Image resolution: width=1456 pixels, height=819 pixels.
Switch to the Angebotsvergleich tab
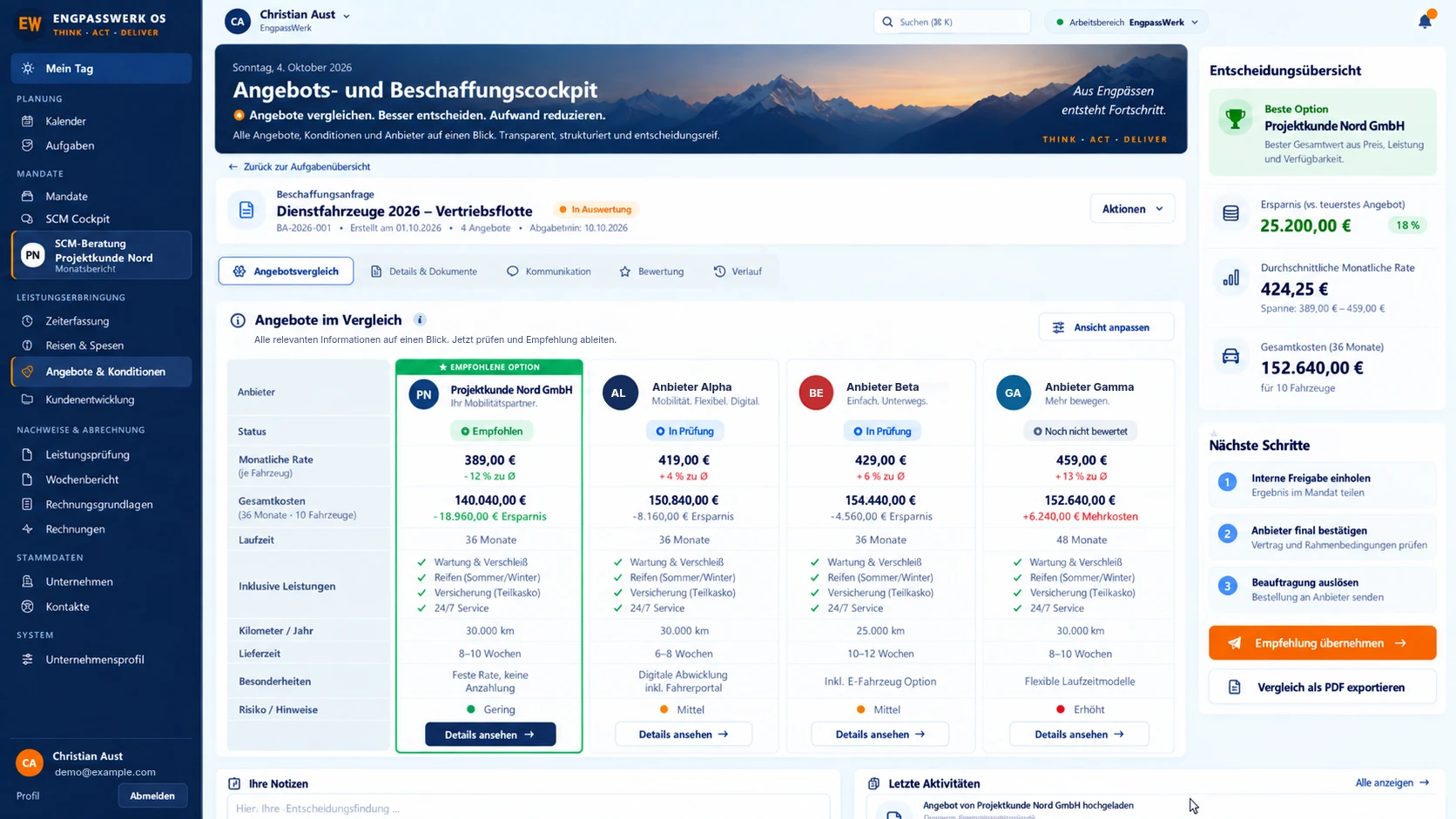286,272
